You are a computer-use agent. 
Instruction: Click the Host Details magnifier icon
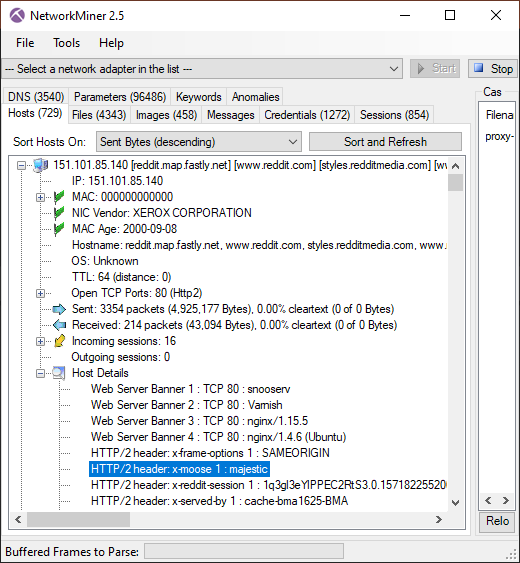tap(59, 373)
